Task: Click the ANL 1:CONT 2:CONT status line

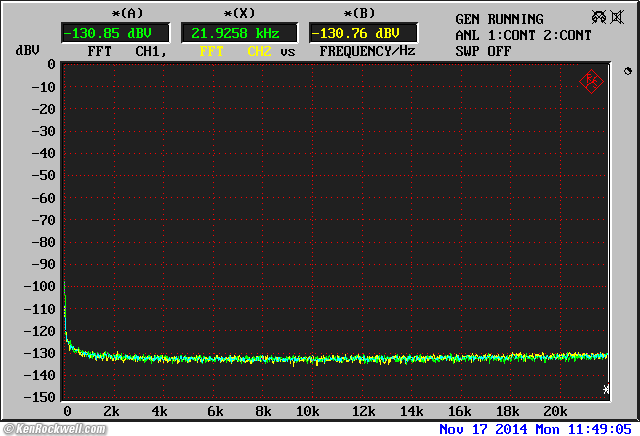Action: point(523,35)
